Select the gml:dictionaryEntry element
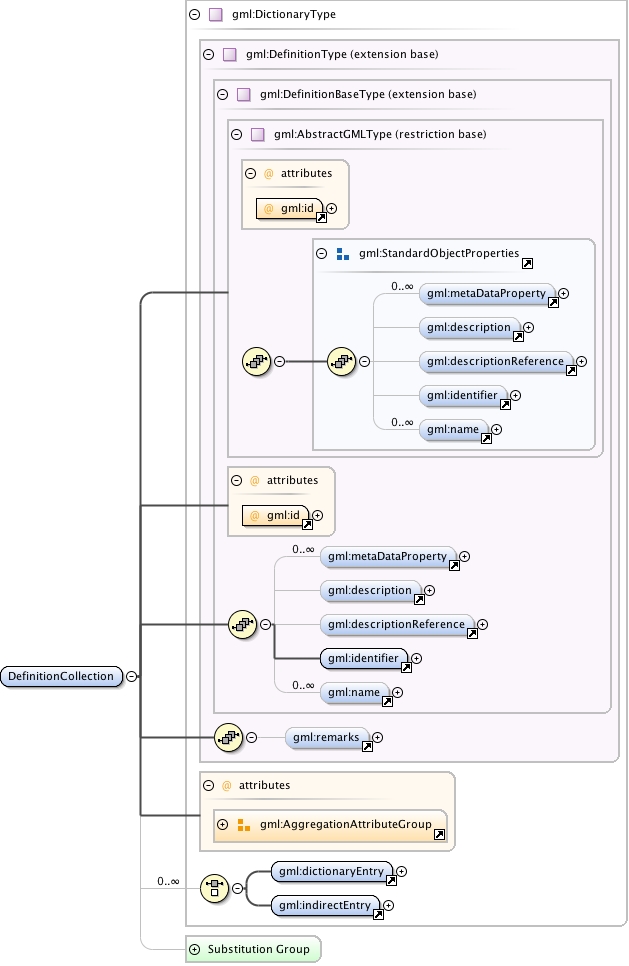The width and height of the screenshot is (629, 966). point(332,872)
